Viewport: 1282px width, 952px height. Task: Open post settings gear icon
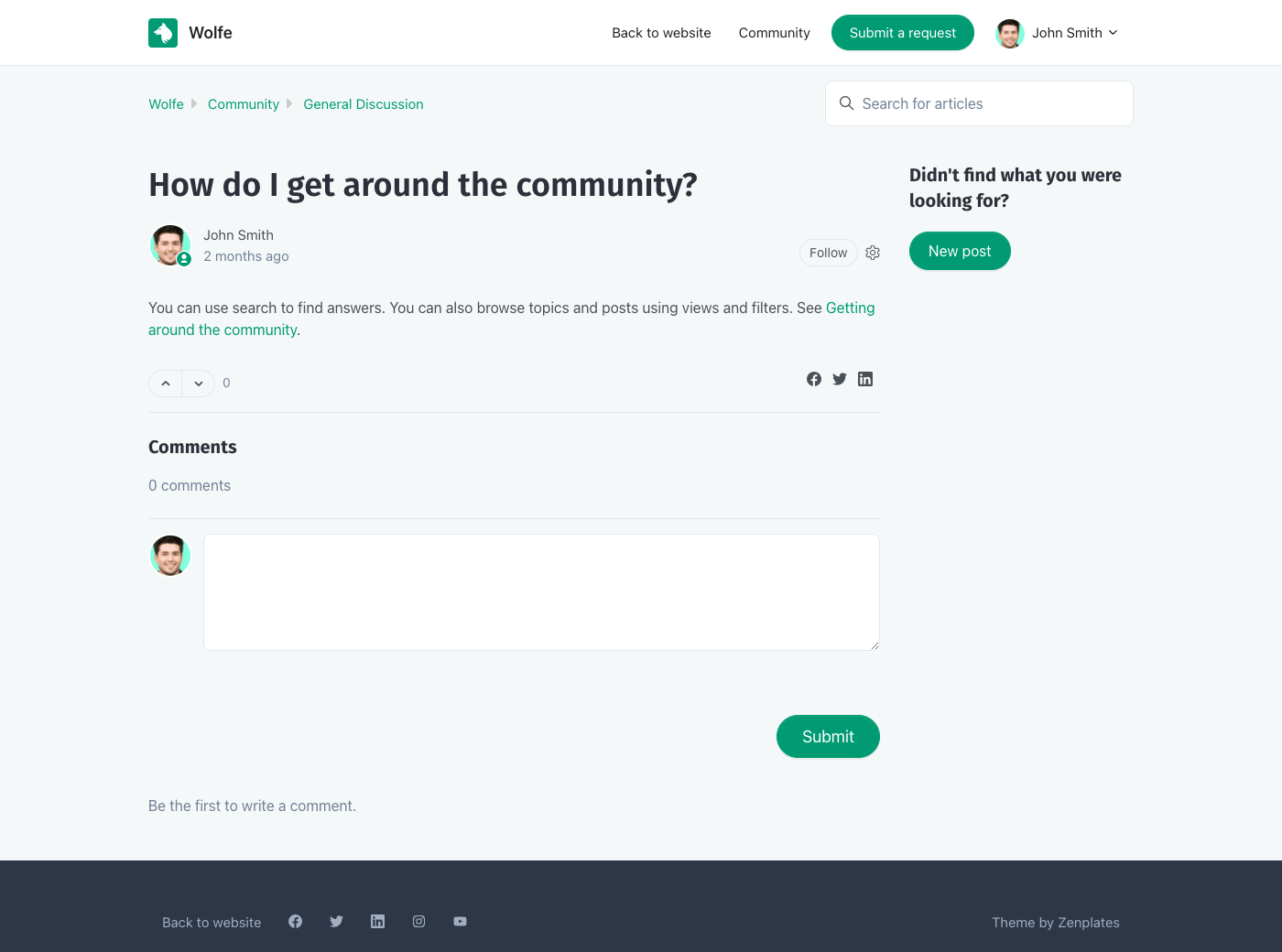tap(873, 253)
